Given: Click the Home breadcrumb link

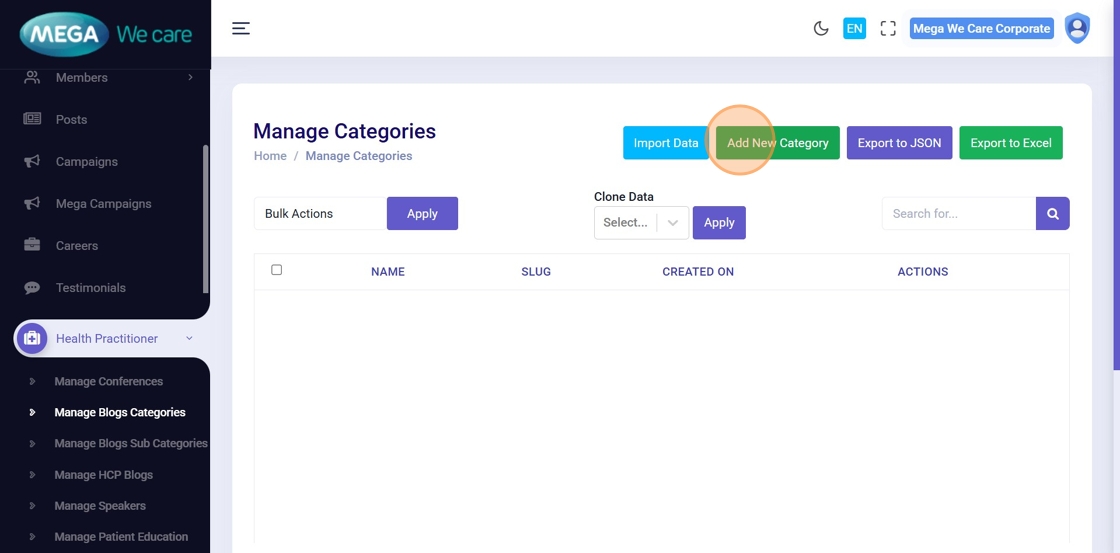Looking at the screenshot, I should (x=270, y=156).
